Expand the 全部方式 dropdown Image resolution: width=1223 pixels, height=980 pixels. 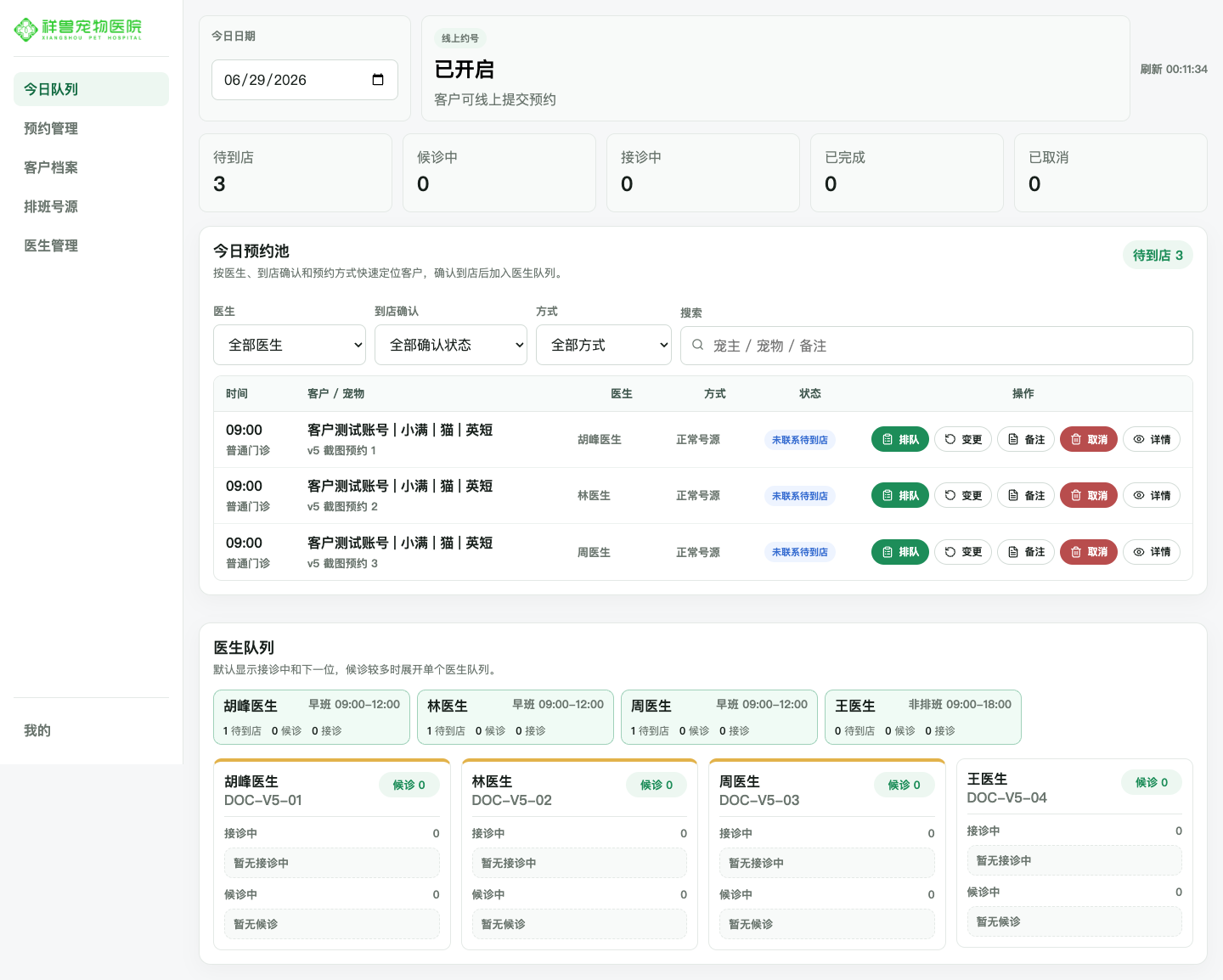point(604,345)
